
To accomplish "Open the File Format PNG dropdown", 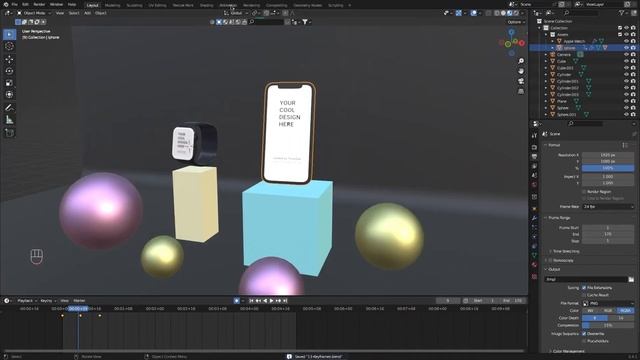I will (608, 304).
